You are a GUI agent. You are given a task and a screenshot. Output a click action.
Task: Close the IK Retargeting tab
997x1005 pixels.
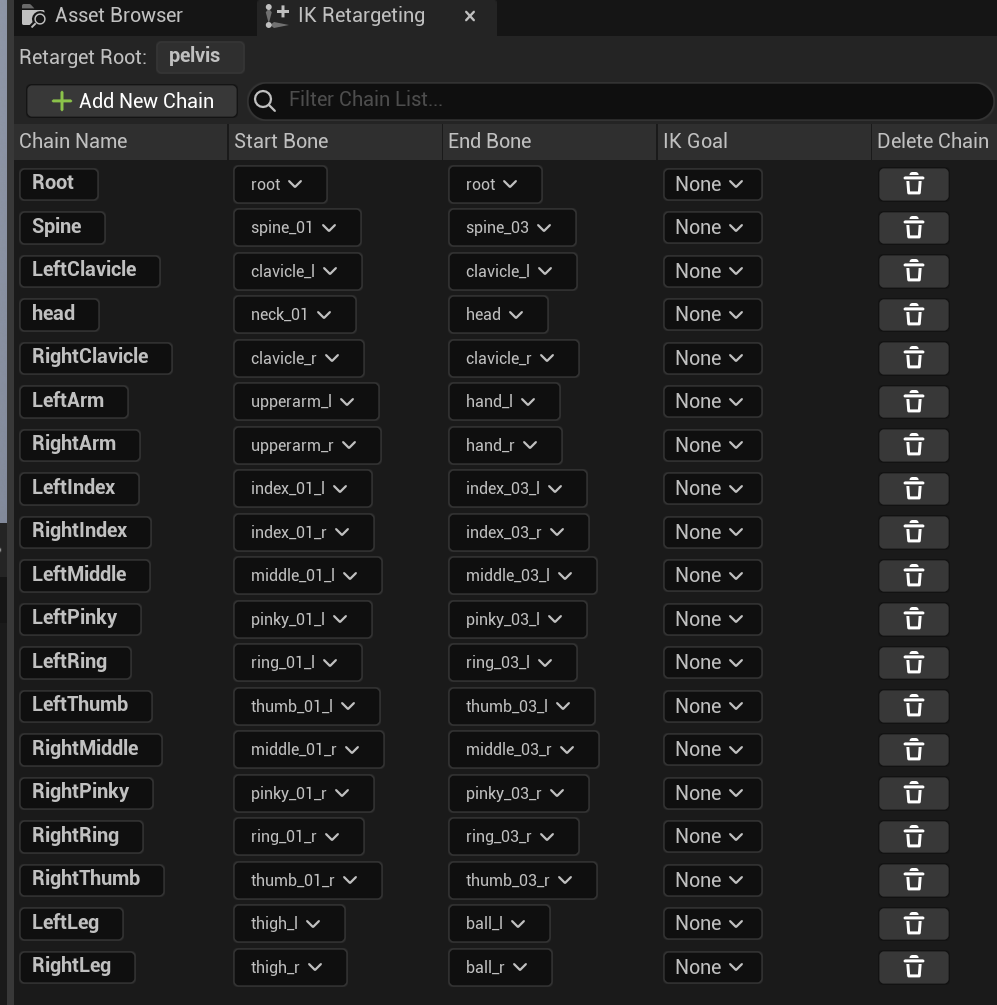pyautogui.click(x=470, y=16)
